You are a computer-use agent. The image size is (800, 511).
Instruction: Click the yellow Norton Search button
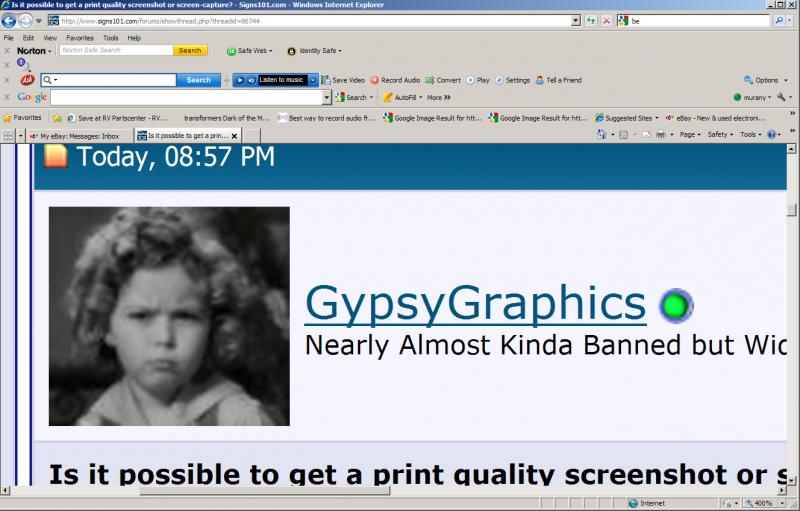(190, 50)
